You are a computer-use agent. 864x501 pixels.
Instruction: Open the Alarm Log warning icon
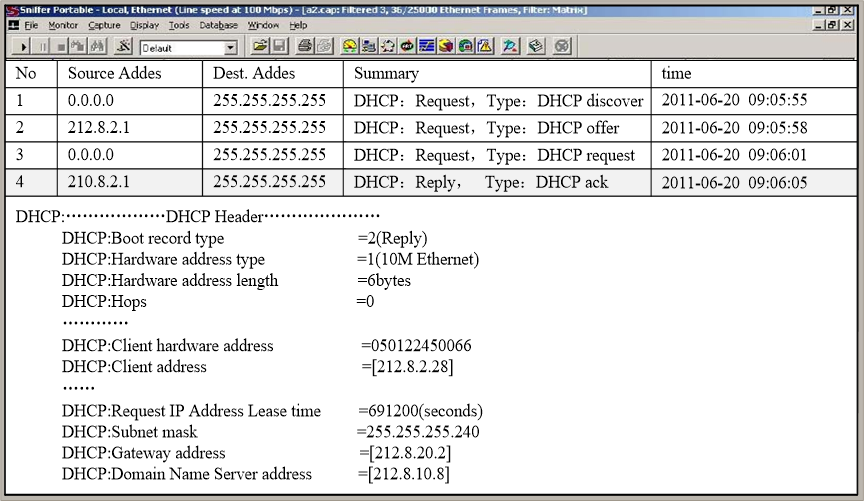(x=485, y=46)
